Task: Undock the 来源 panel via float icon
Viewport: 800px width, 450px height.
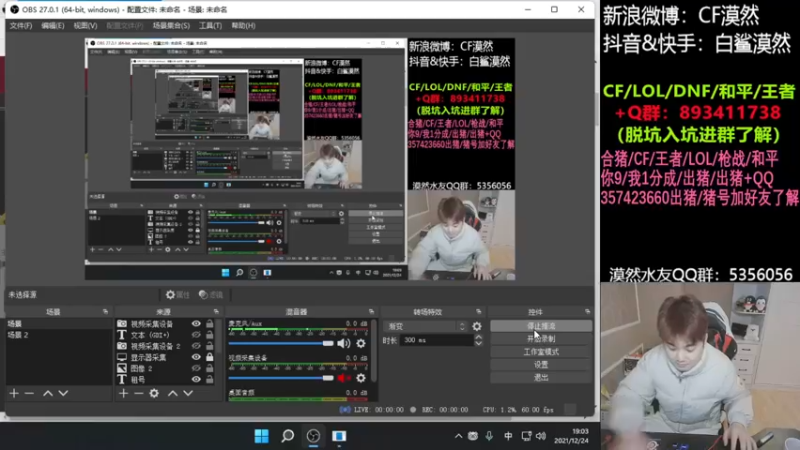Action: tap(216, 311)
